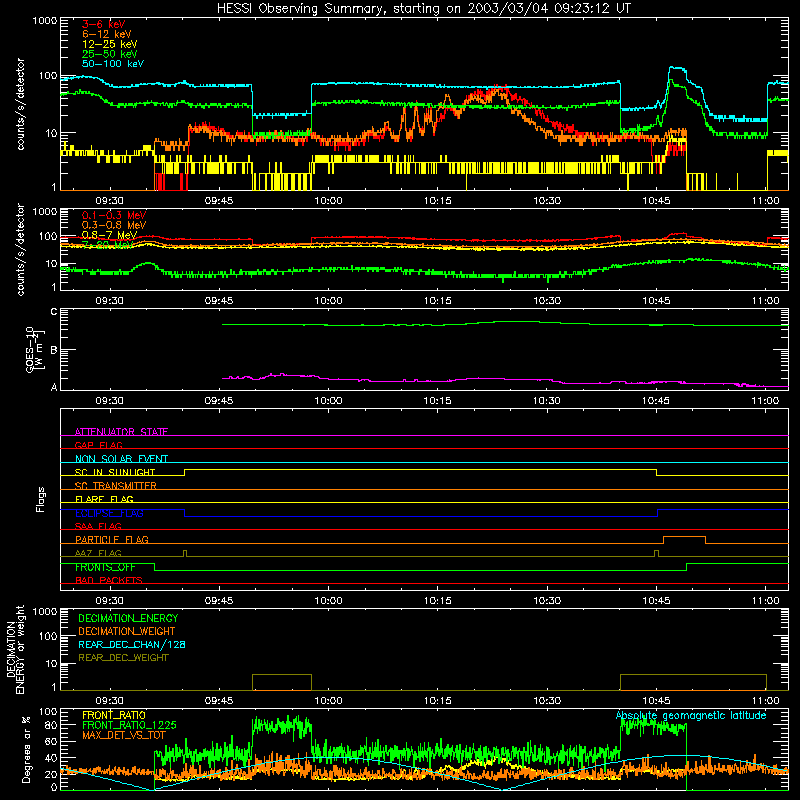The width and height of the screenshot is (800, 800).
Task: Select the red 3-6 keV legend label
Action: [x=104, y=24]
